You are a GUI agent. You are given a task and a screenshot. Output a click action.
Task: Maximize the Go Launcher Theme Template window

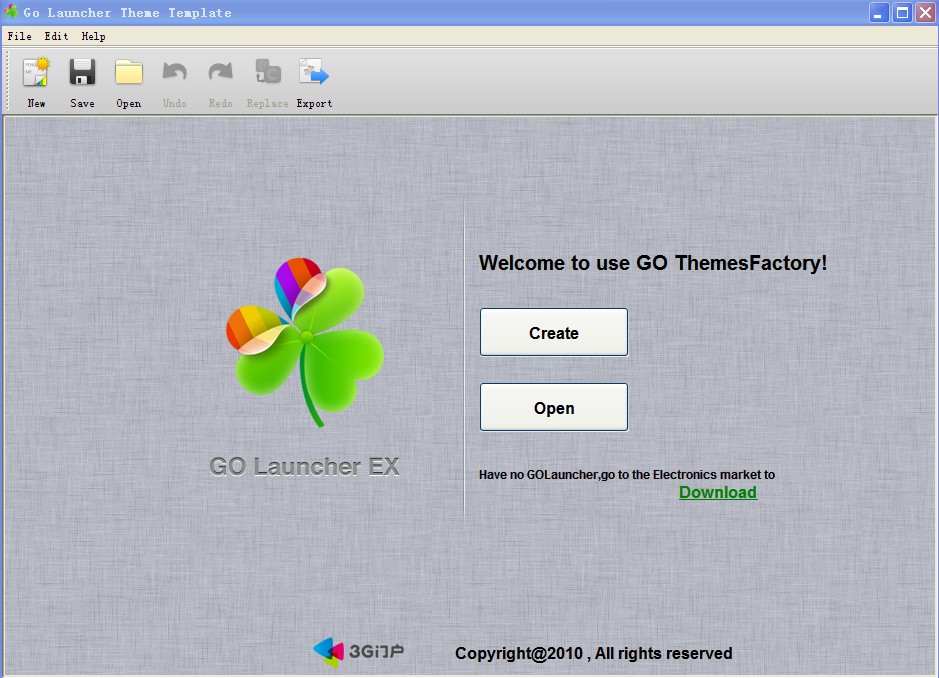902,13
